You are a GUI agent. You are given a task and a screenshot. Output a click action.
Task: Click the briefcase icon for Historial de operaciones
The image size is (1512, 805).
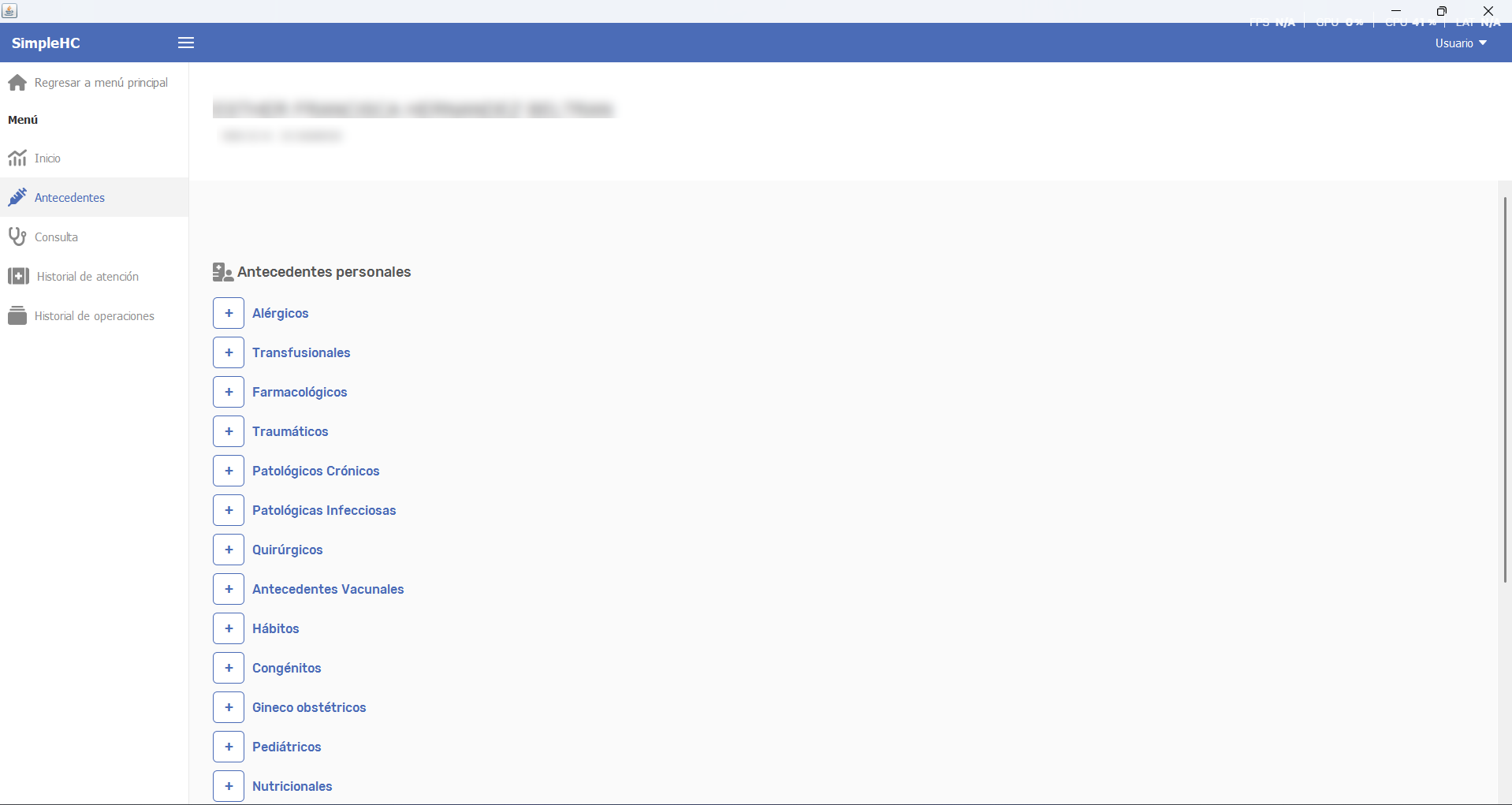click(17, 315)
